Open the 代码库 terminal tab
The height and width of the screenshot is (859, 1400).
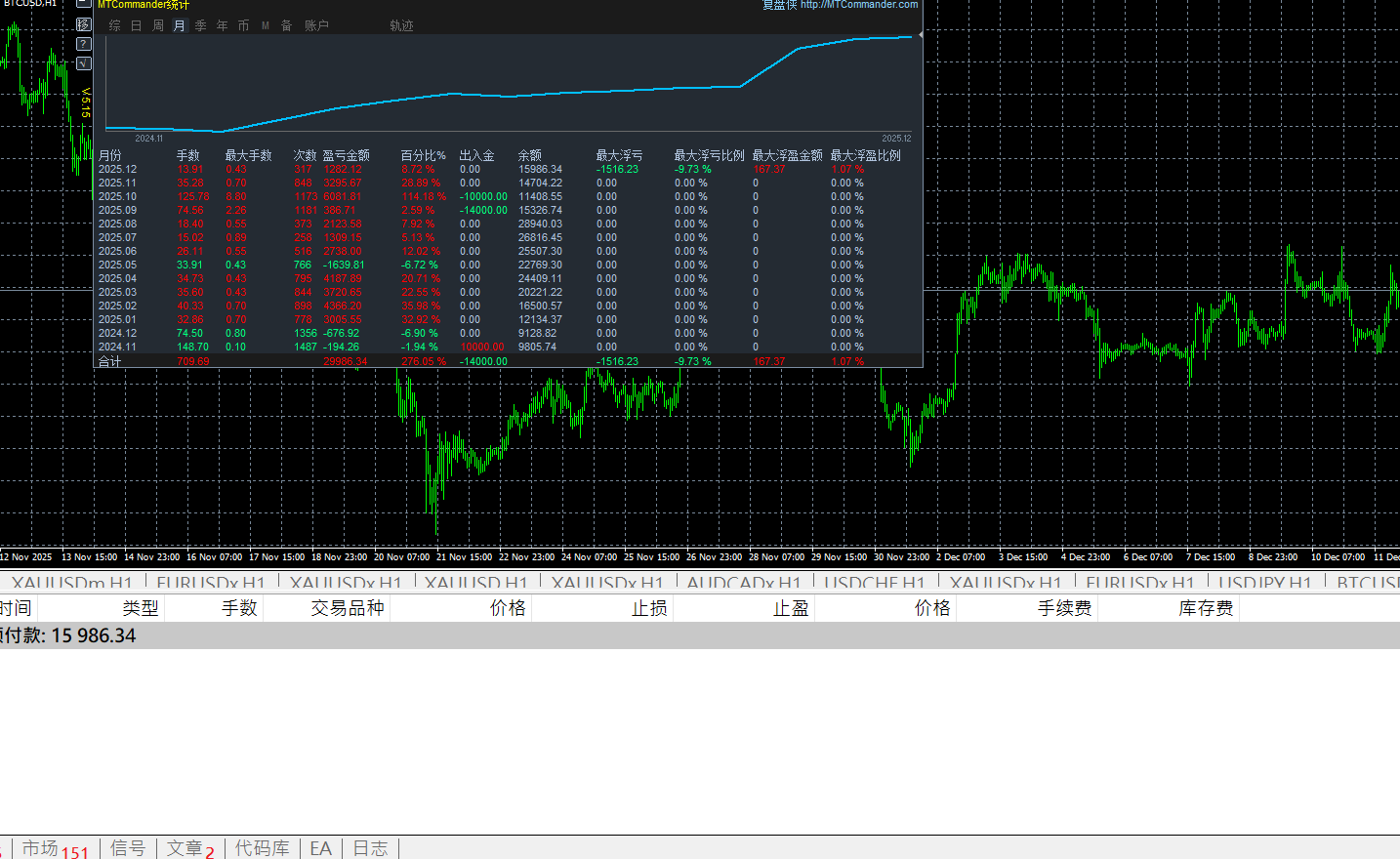click(x=263, y=848)
